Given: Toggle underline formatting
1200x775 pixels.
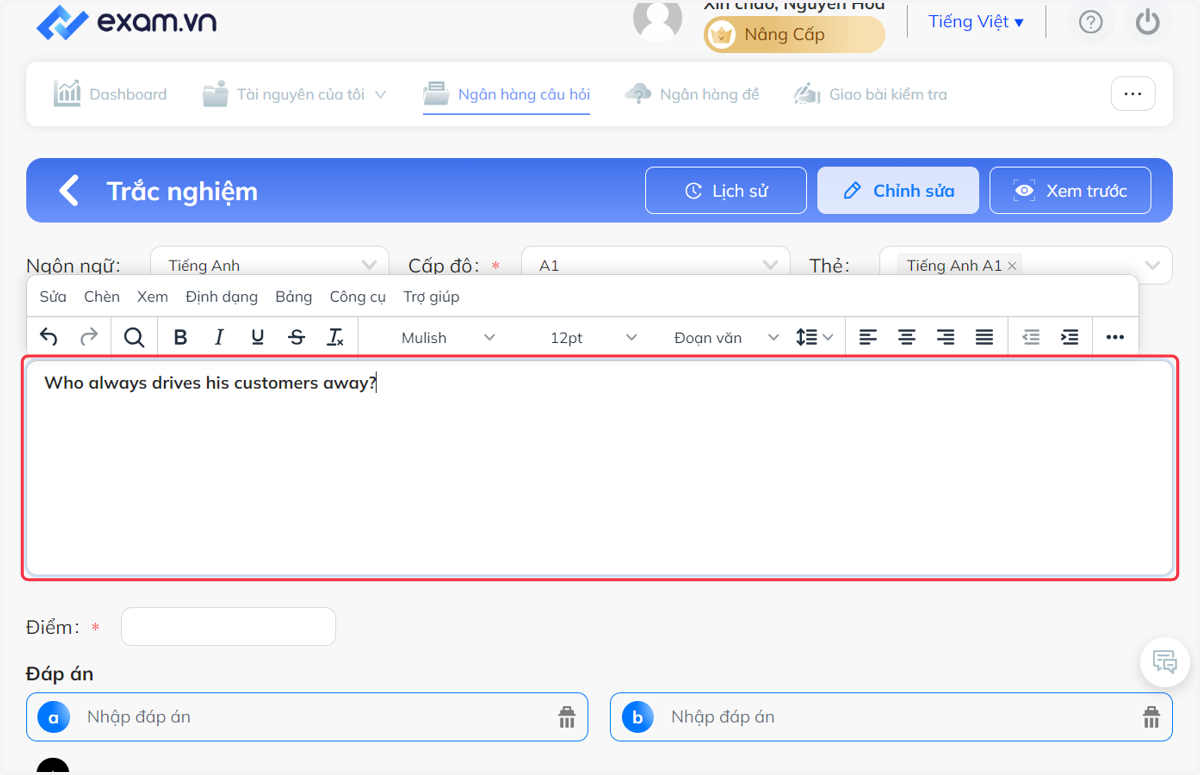Looking at the screenshot, I should [258, 337].
